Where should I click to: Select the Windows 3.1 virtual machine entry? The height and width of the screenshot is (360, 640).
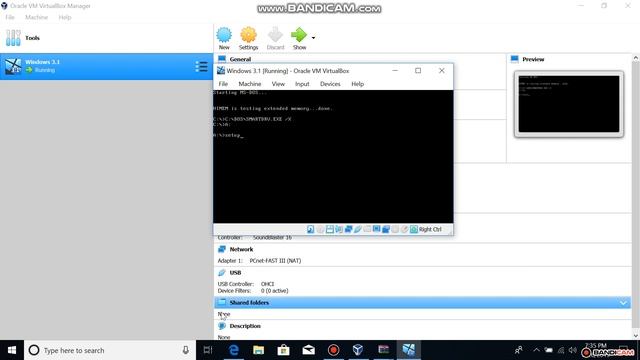coord(106,66)
